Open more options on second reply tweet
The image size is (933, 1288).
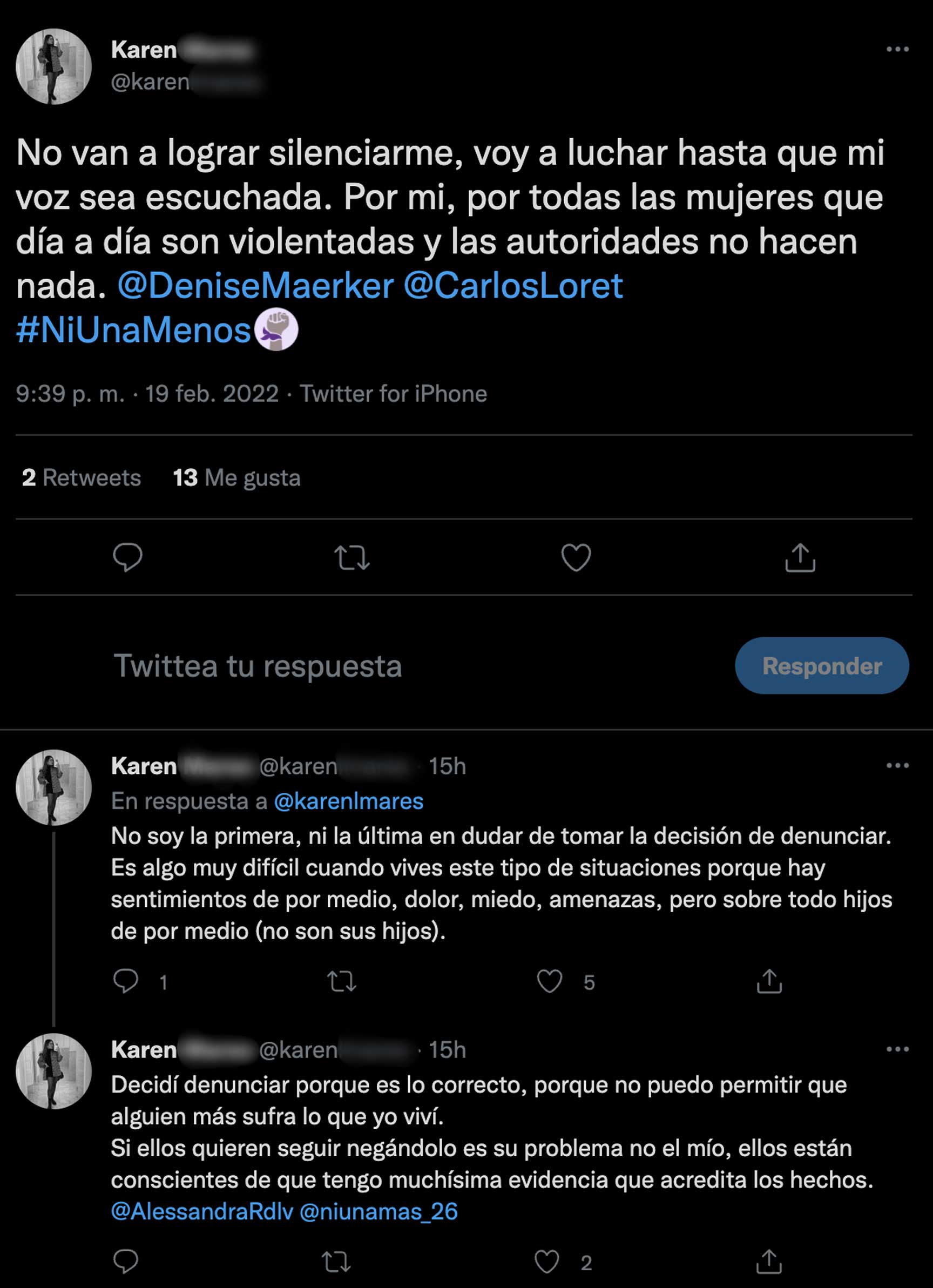897,1049
